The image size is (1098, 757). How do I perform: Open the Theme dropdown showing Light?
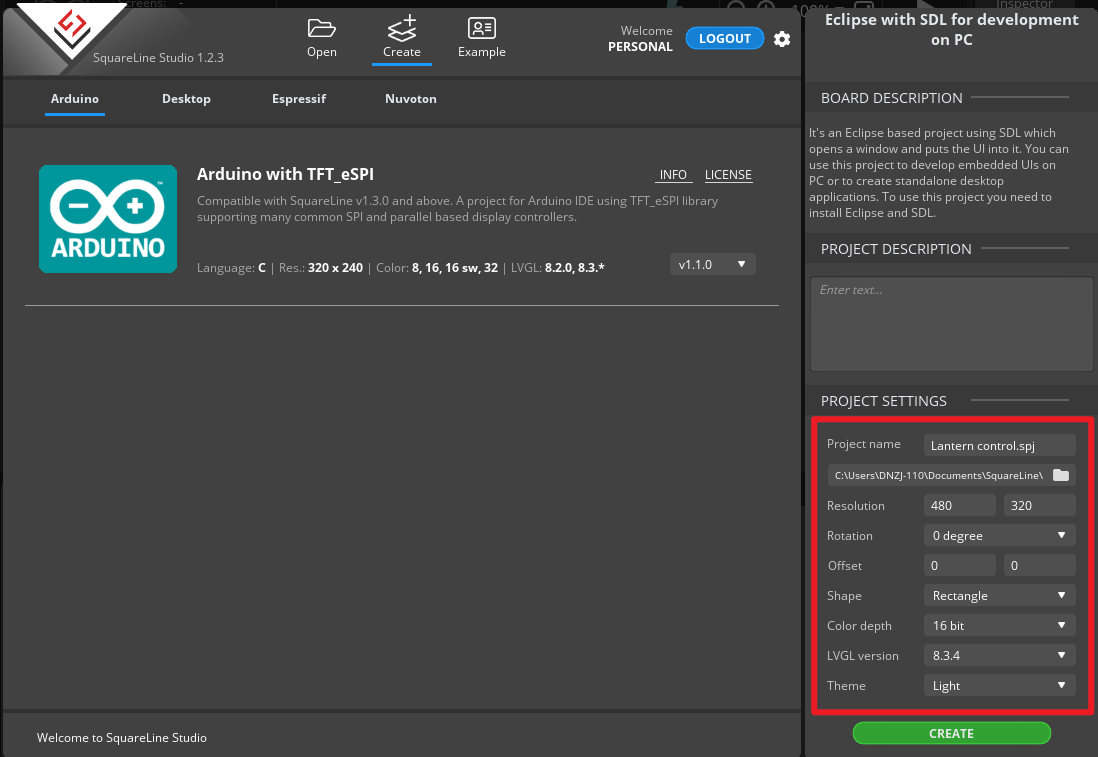click(999, 686)
